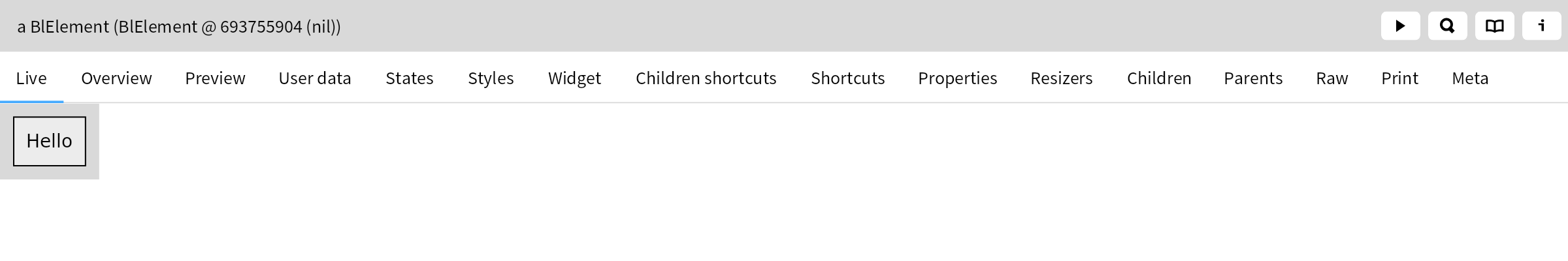The width and height of the screenshot is (1568, 261).
Task: Select the Preview tab
Action: 215,78
